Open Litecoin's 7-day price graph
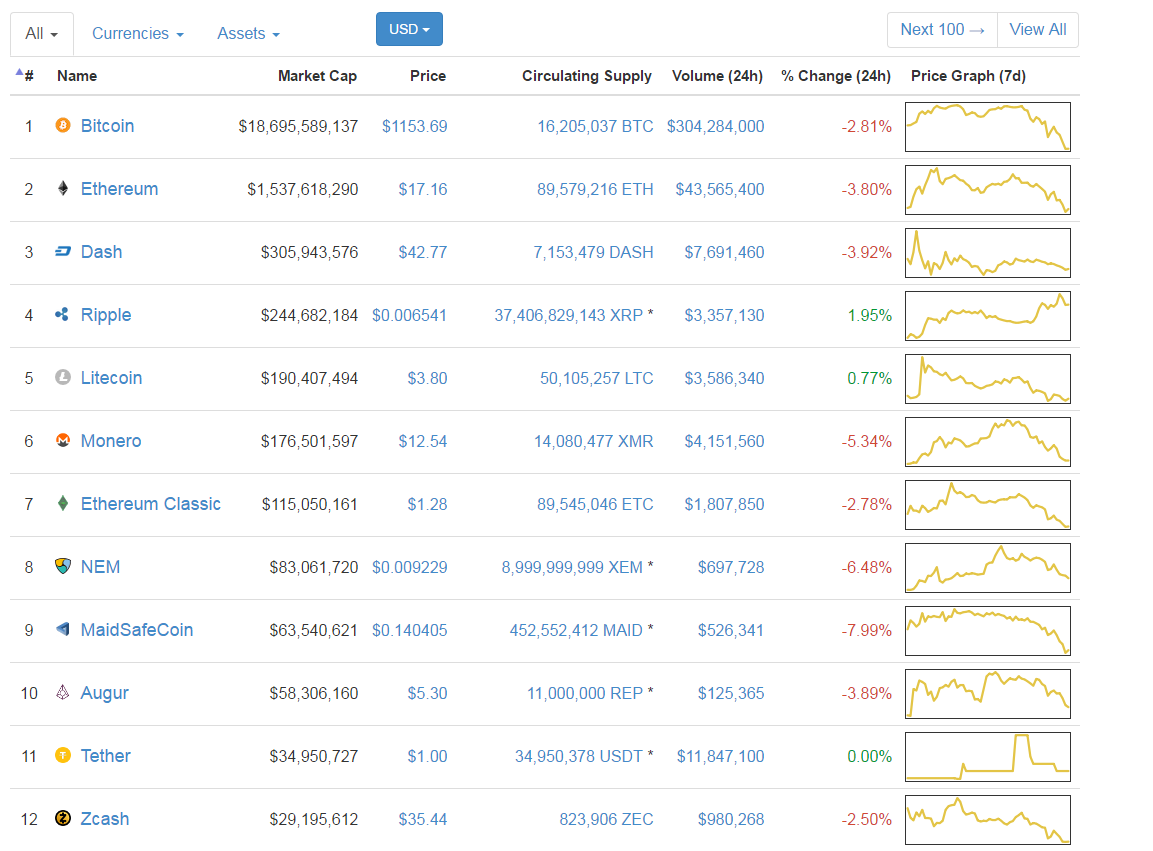The height and width of the screenshot is (851, 1153). (988, 378)
